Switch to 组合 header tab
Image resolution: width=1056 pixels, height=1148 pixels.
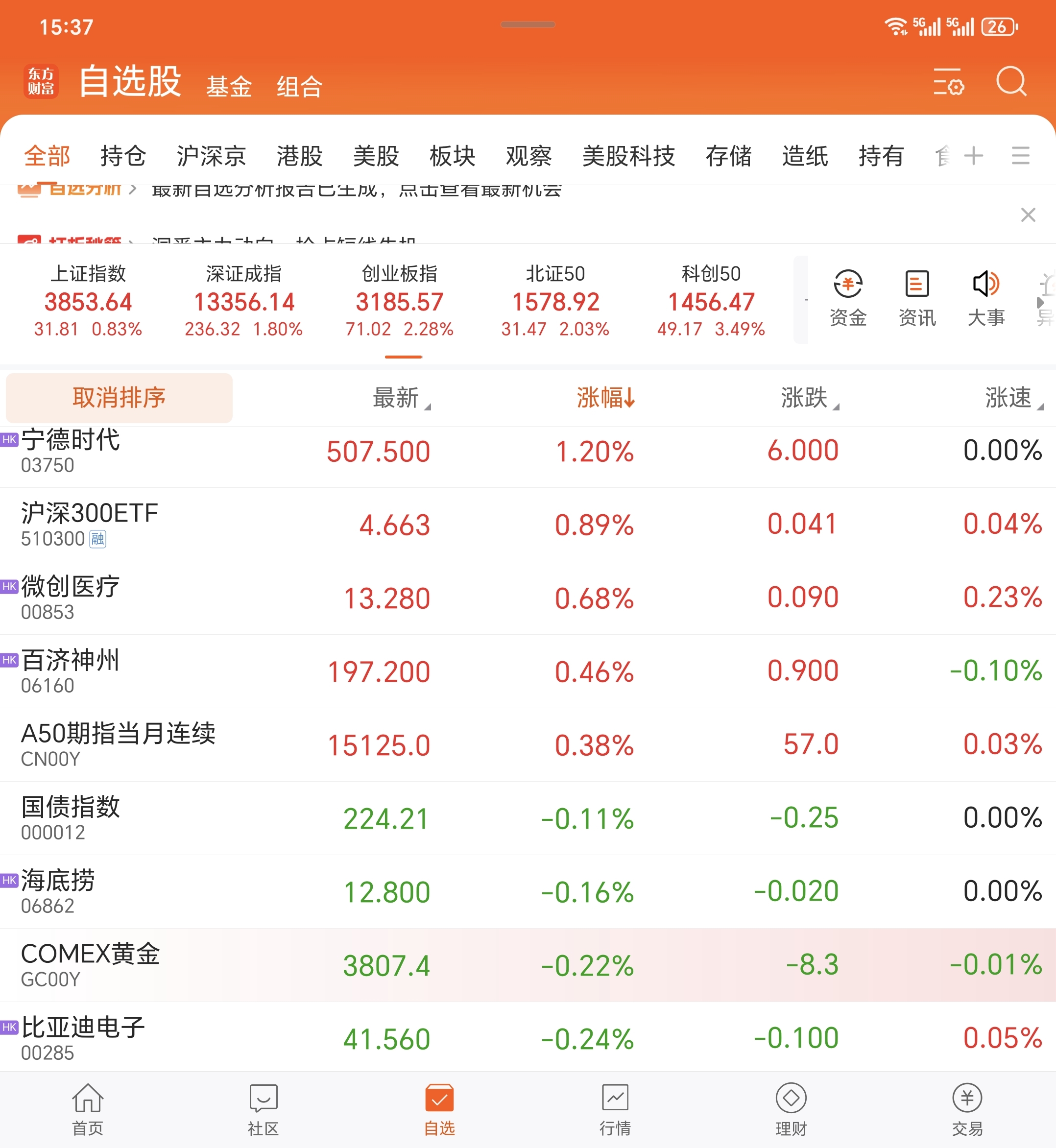(x=300, y=86)
